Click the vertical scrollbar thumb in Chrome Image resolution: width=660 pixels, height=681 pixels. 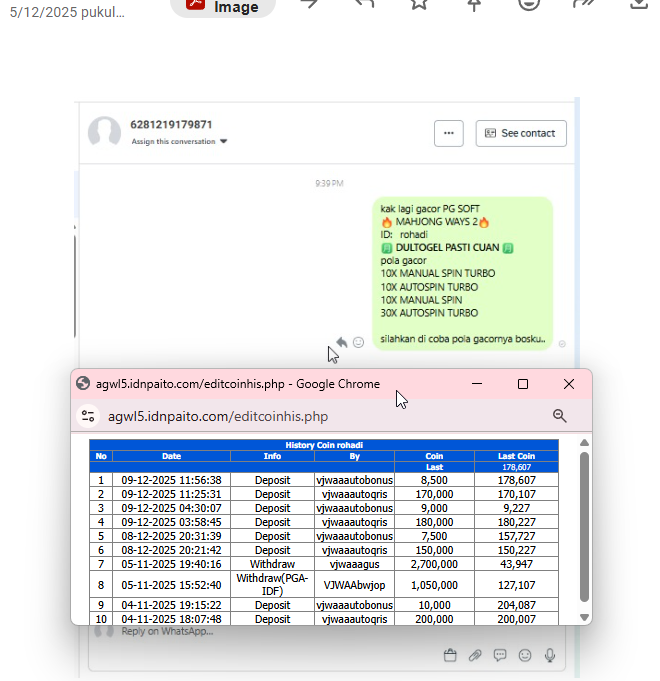tap(584, 527)
